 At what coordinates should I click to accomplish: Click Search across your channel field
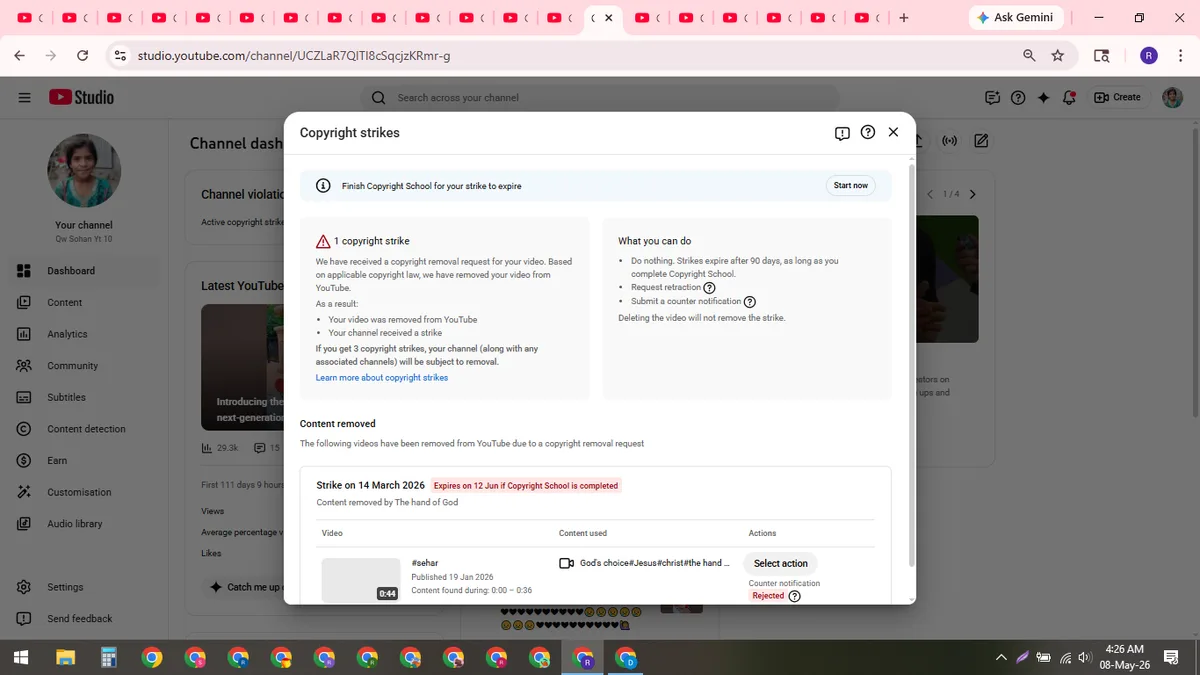600,97
